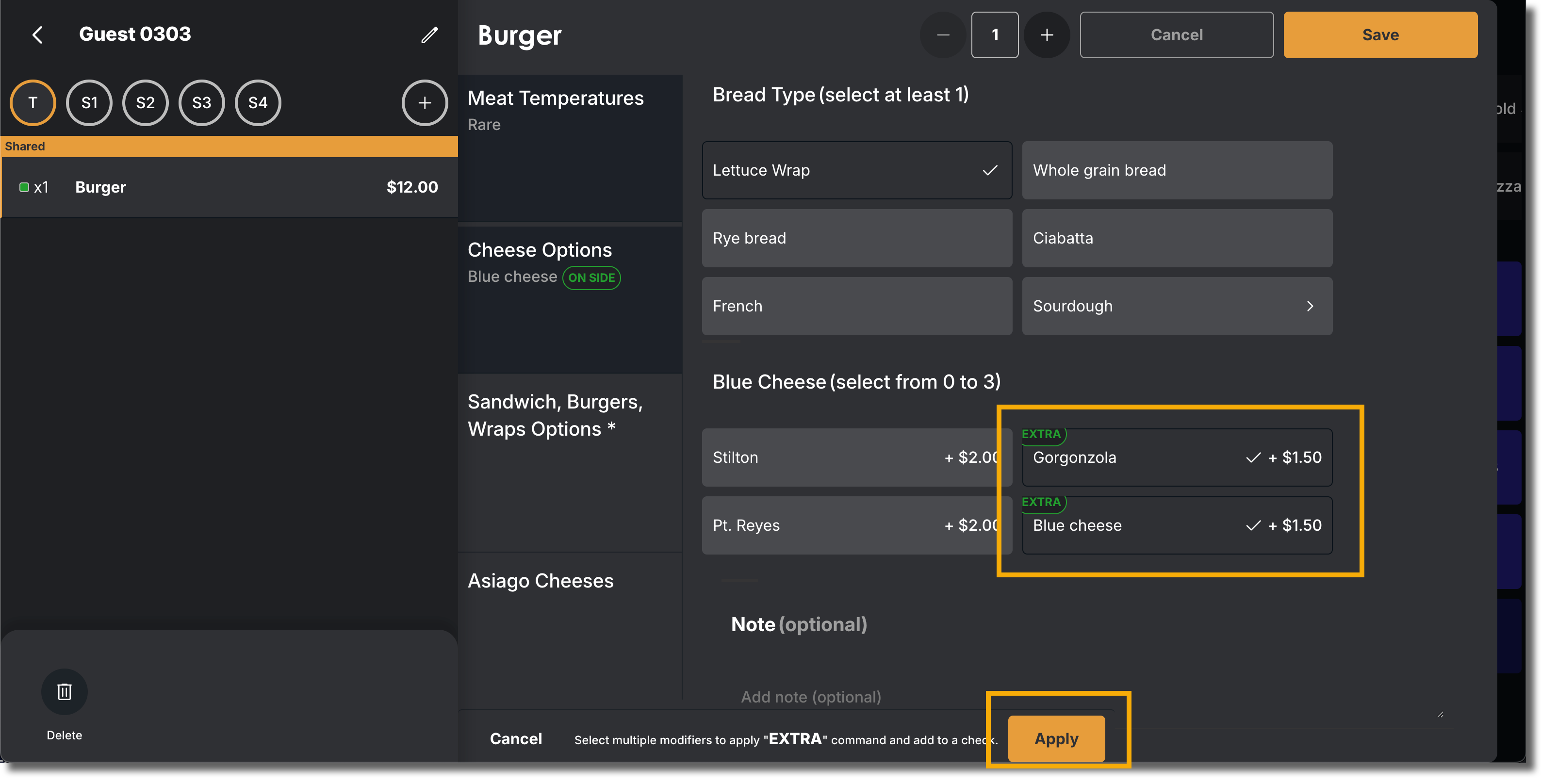Select seat S1

point(89,103)
